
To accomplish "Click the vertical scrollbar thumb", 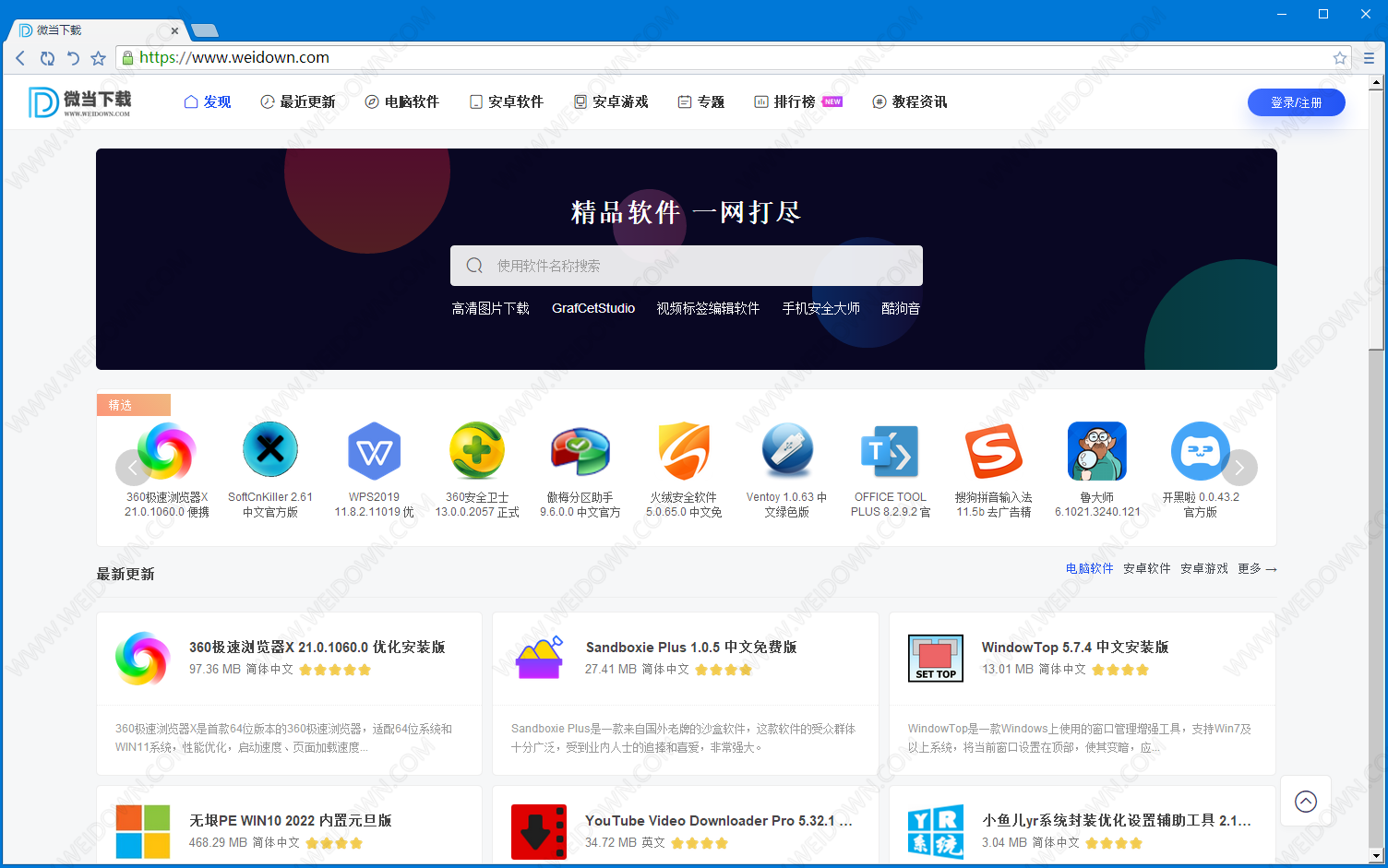I will [1376, 220].
